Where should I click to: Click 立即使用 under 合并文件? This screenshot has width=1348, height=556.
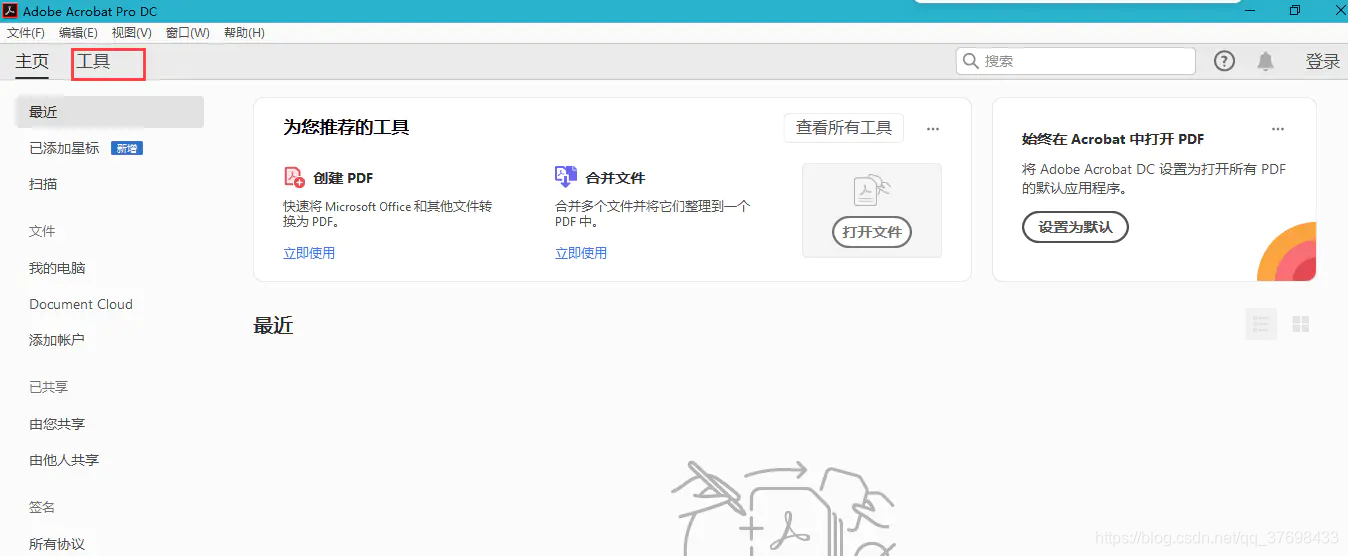coord(581,253)
